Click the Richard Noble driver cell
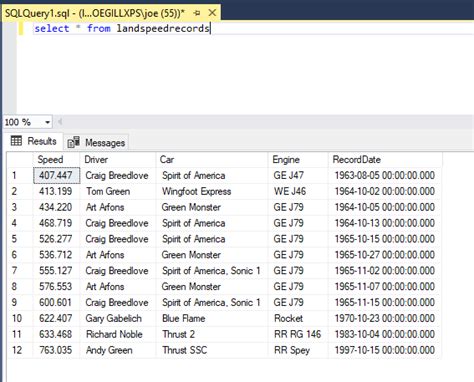474x382 pixels. click(118, 334)
